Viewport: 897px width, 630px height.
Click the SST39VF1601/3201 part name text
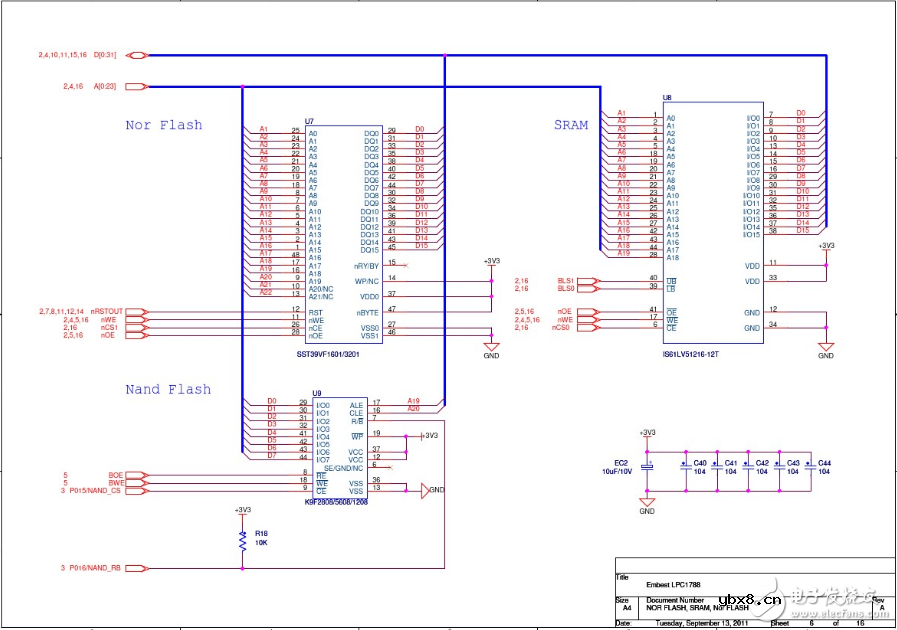pyautogui.click(x=341, y=355)
